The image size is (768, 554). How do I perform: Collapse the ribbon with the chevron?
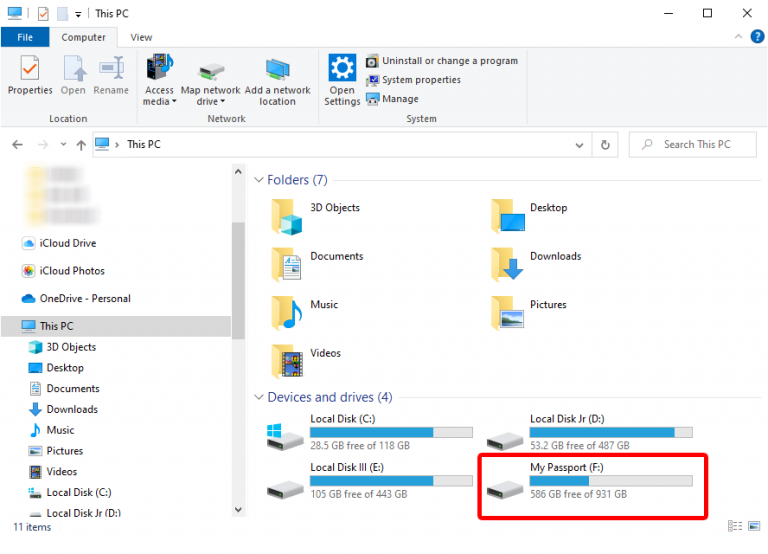pyautogui.click(x=738, y=37)
